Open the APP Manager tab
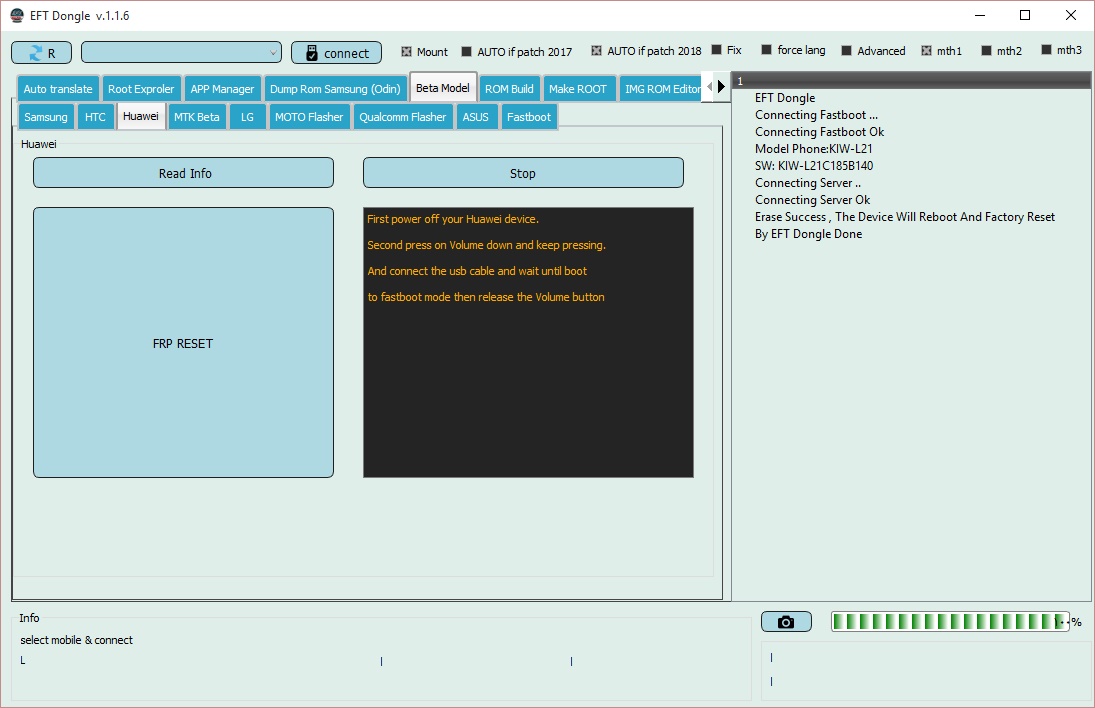The height and width of the screenshot is (708, 1095). click(222, 89)
